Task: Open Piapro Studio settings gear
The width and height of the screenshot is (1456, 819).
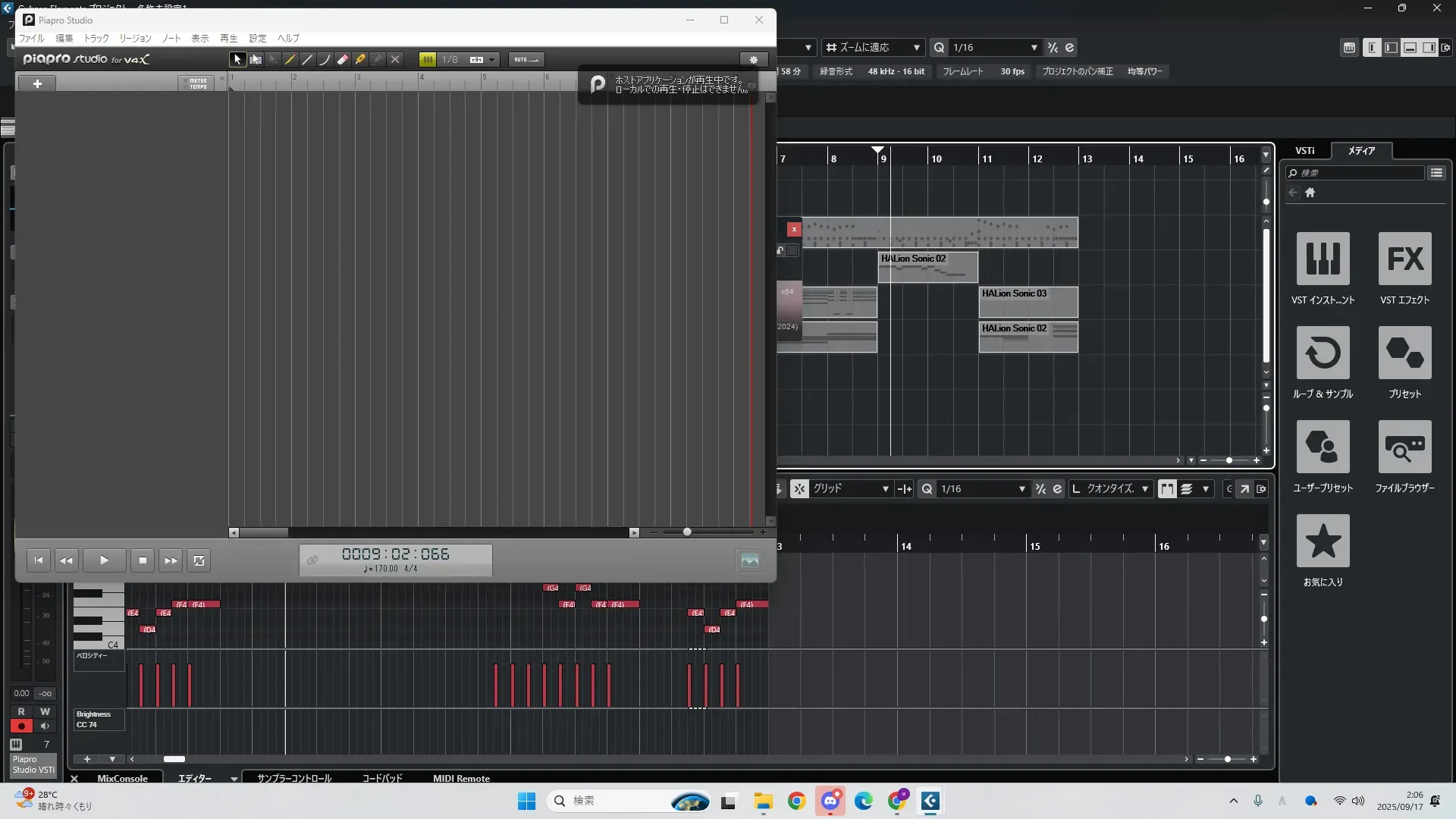Action: pos(753,59)
